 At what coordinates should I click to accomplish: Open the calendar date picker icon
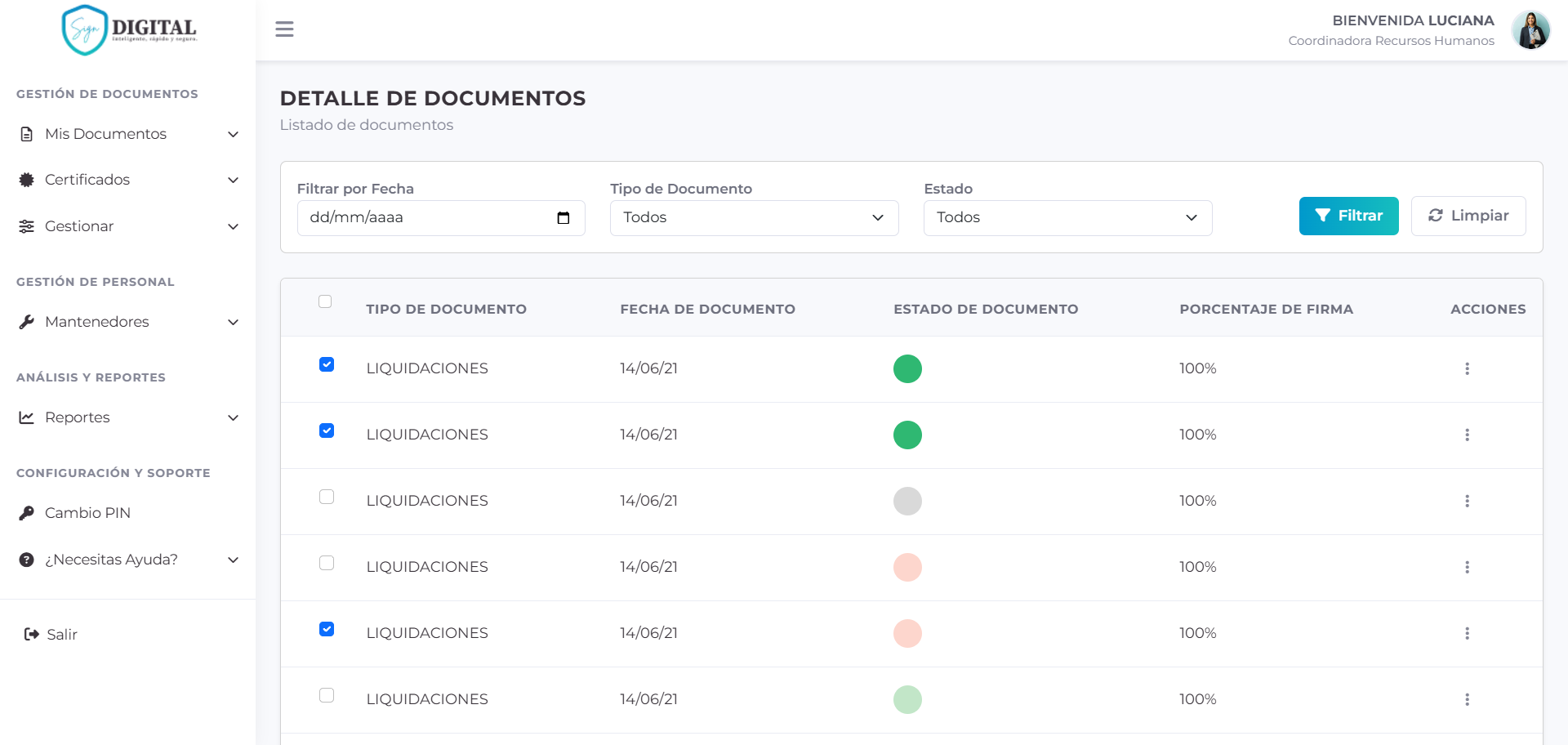click(x=563, y=217)
